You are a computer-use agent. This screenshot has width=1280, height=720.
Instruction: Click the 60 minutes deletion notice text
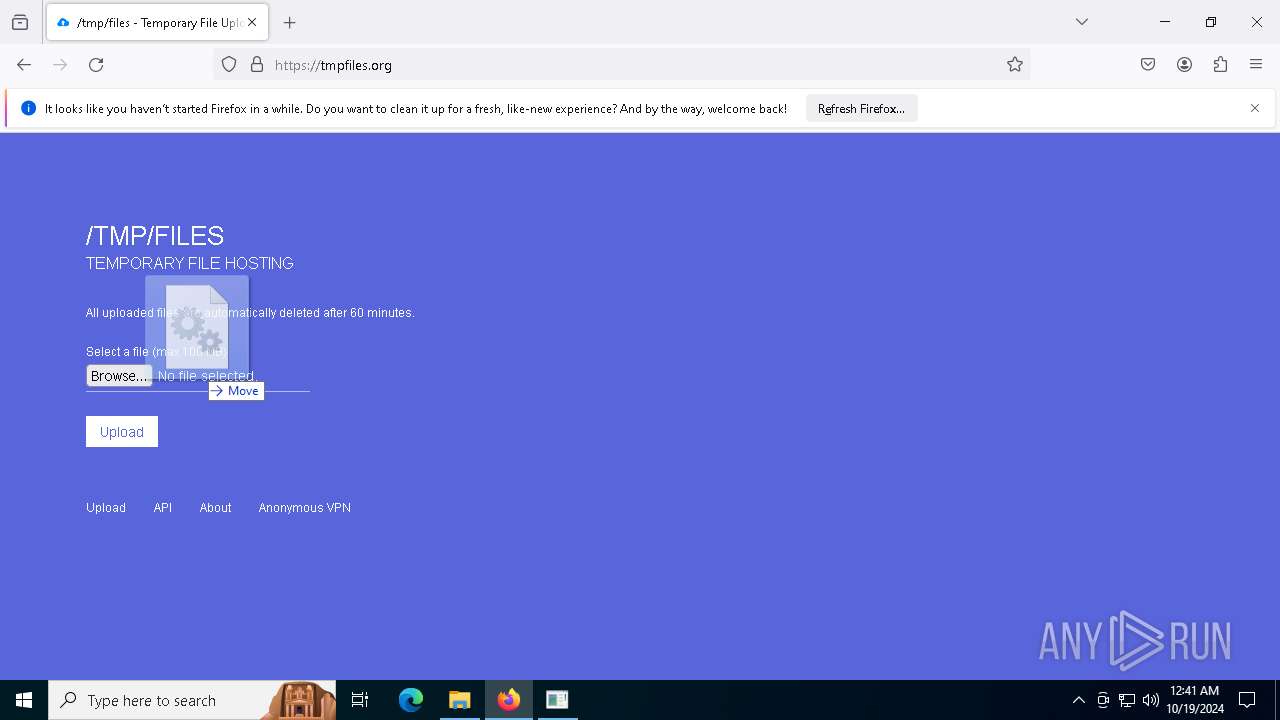pos(250,313)
